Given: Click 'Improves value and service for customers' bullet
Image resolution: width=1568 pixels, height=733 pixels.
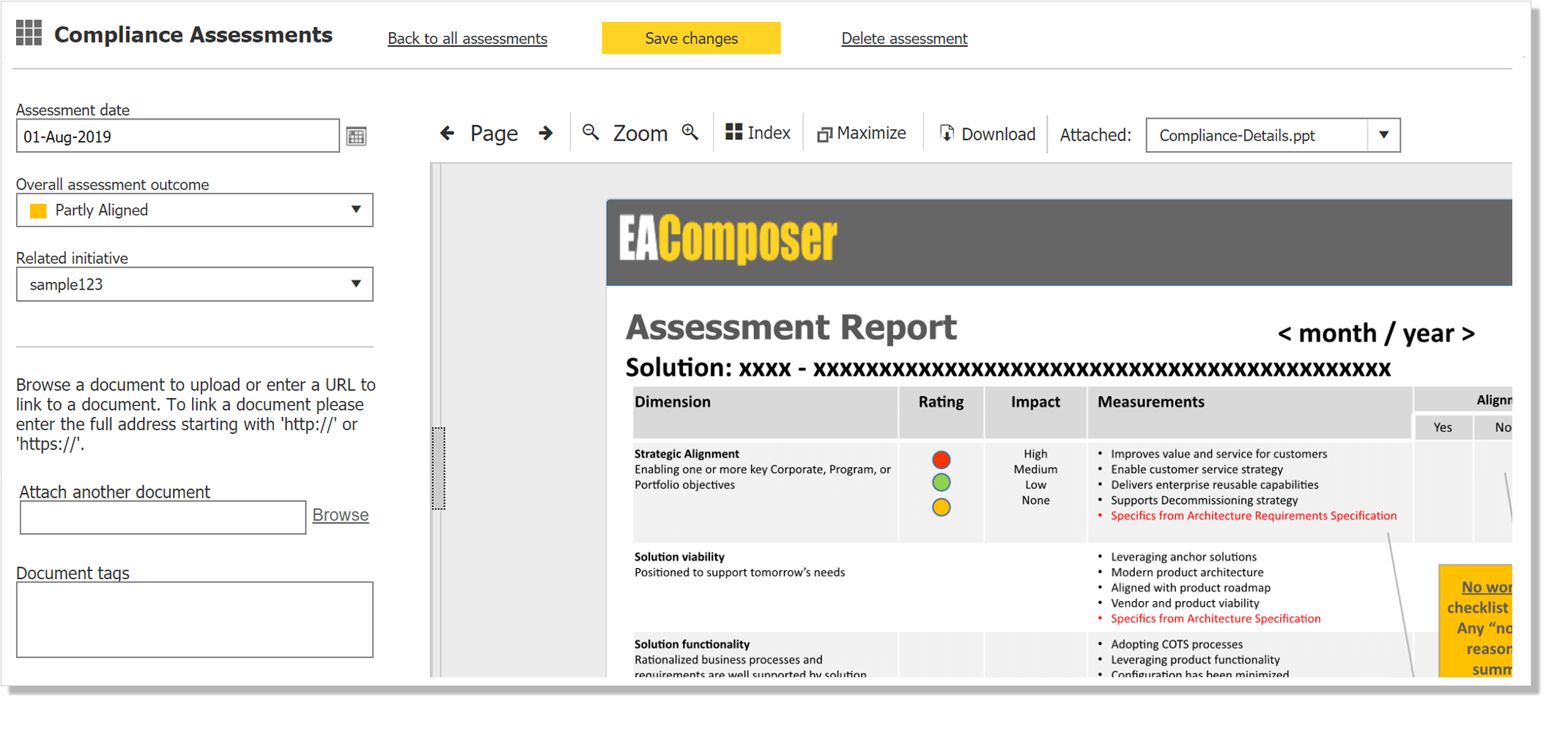Looking at the screenshot, I should click(1219, 454).
